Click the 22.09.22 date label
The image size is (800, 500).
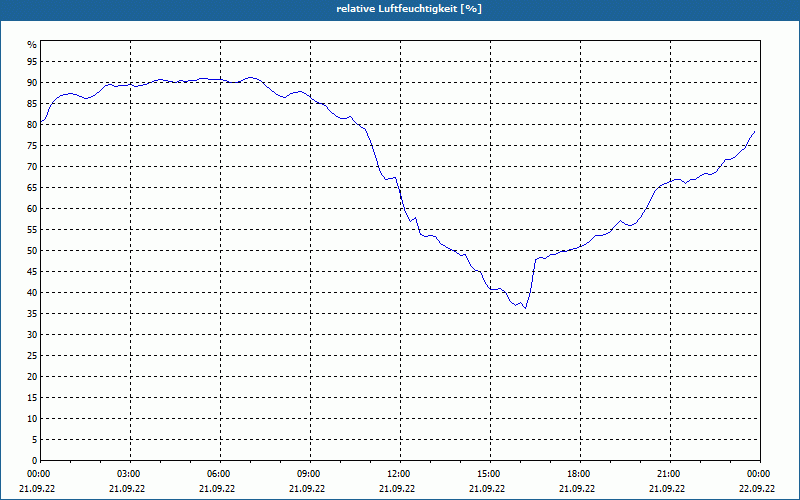[757, 488]
